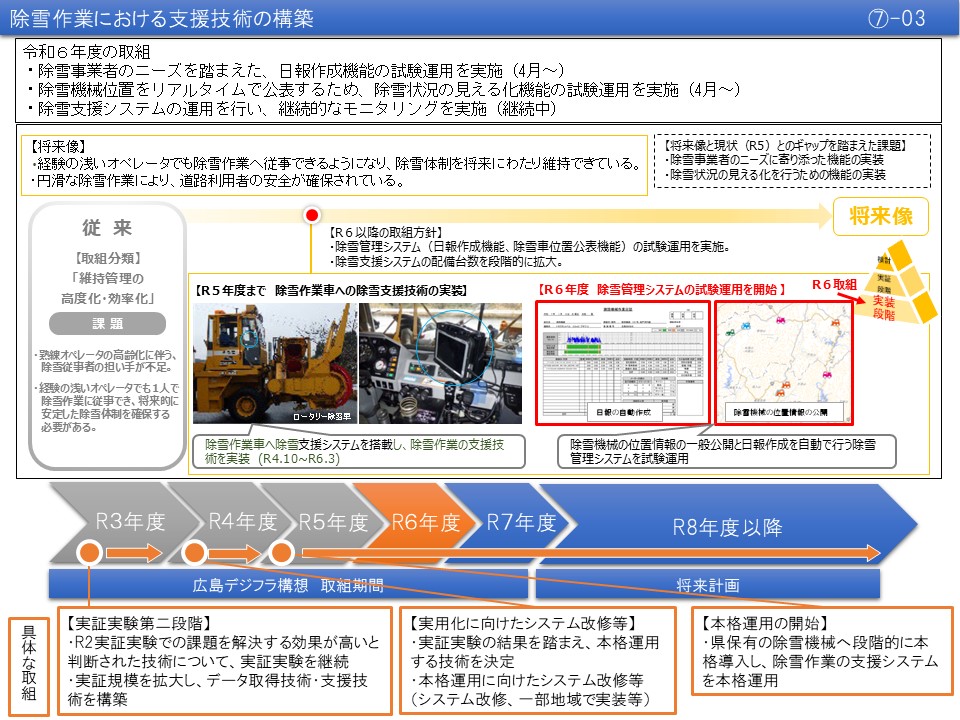
Task: Click the orange circle marker under R3年度
Action: click(x=89, y=552)
